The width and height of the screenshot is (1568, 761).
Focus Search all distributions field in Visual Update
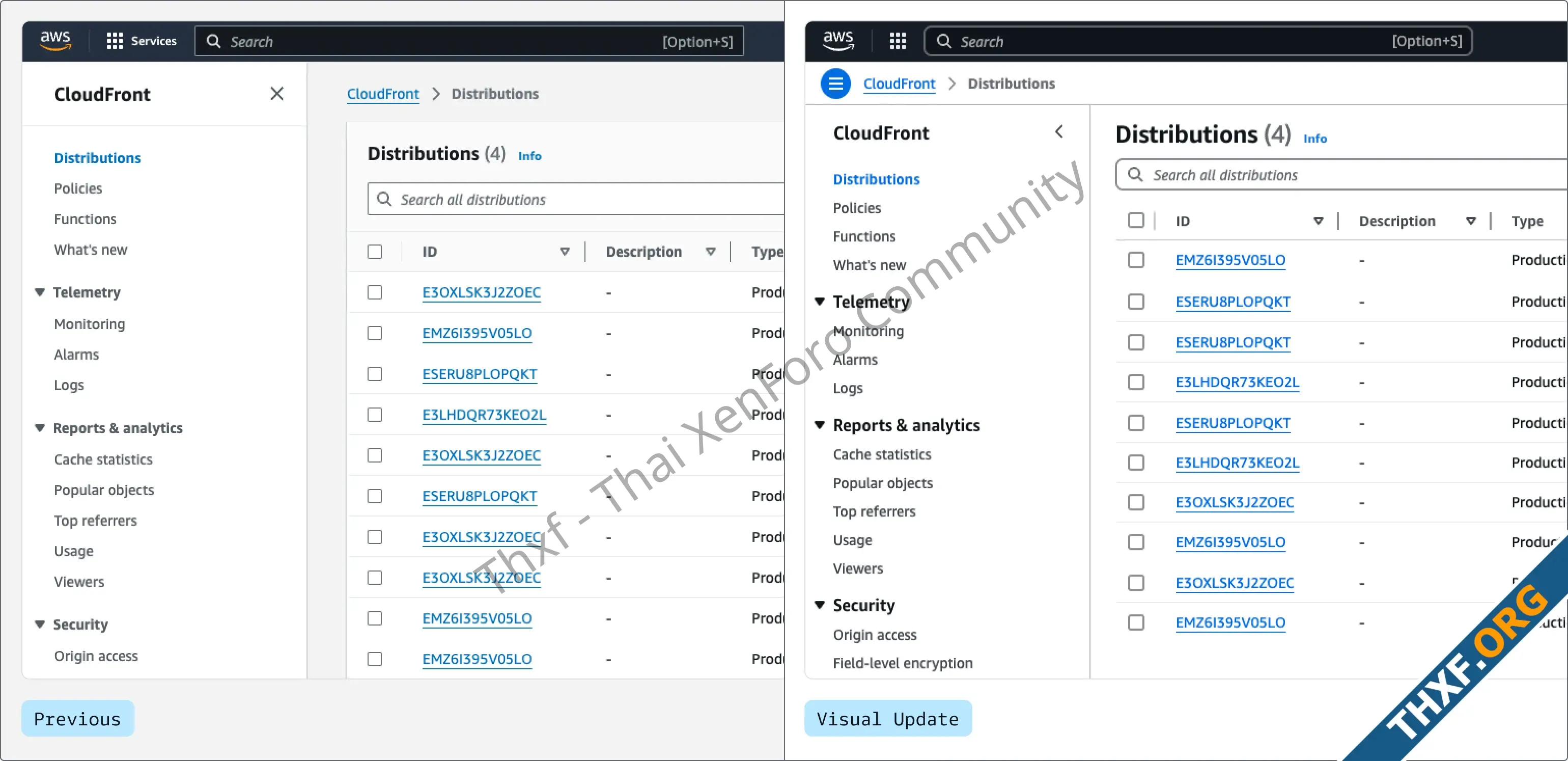1341,175
